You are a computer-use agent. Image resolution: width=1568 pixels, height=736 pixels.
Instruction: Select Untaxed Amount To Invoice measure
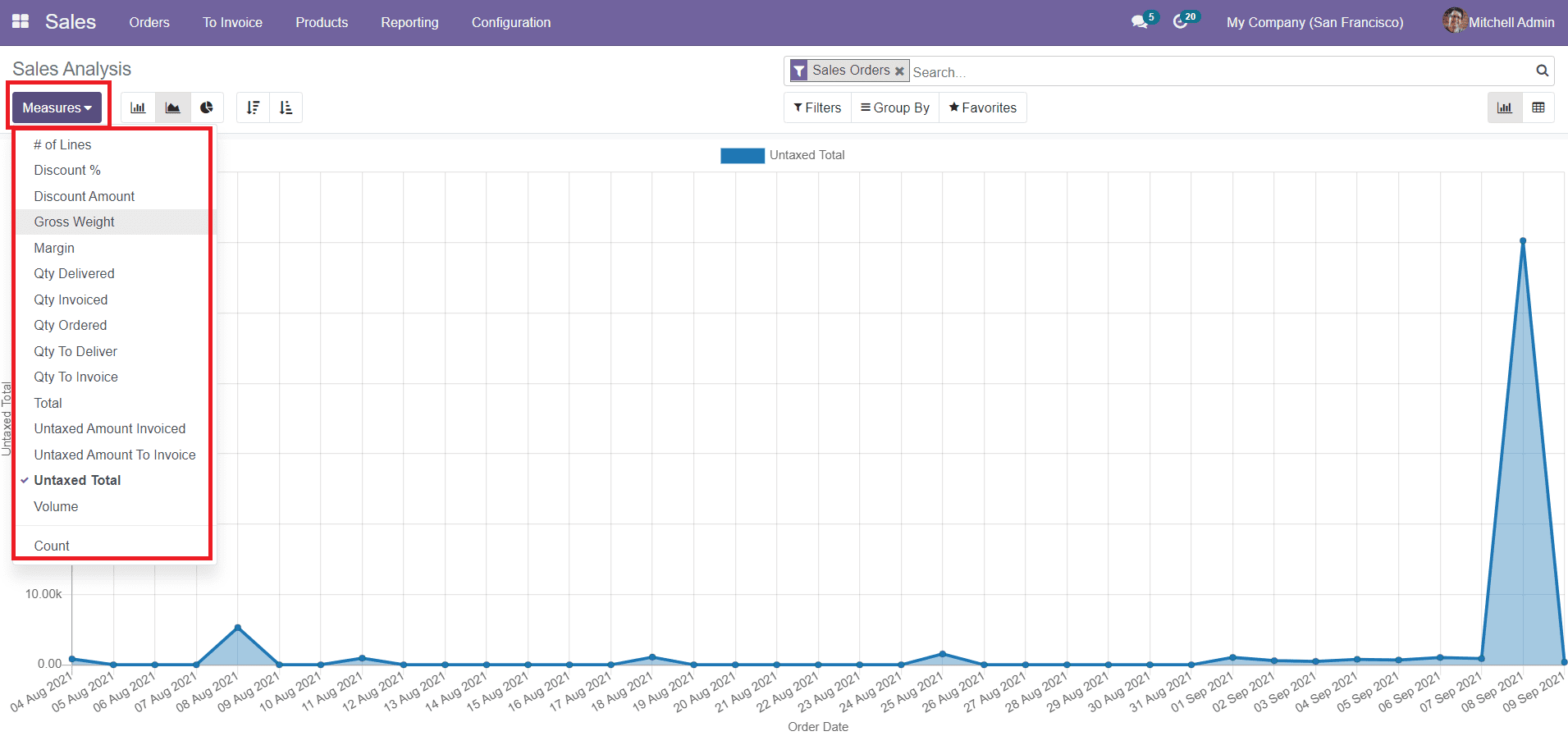click(115, 455)
